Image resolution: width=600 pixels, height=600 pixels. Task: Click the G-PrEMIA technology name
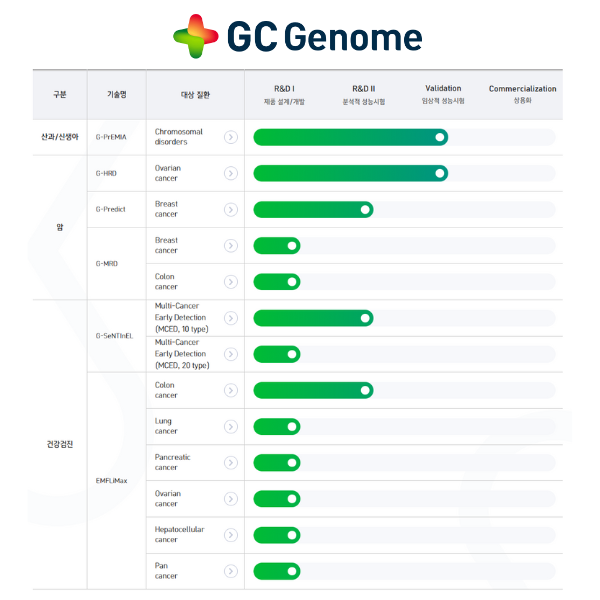pos(113,137)
